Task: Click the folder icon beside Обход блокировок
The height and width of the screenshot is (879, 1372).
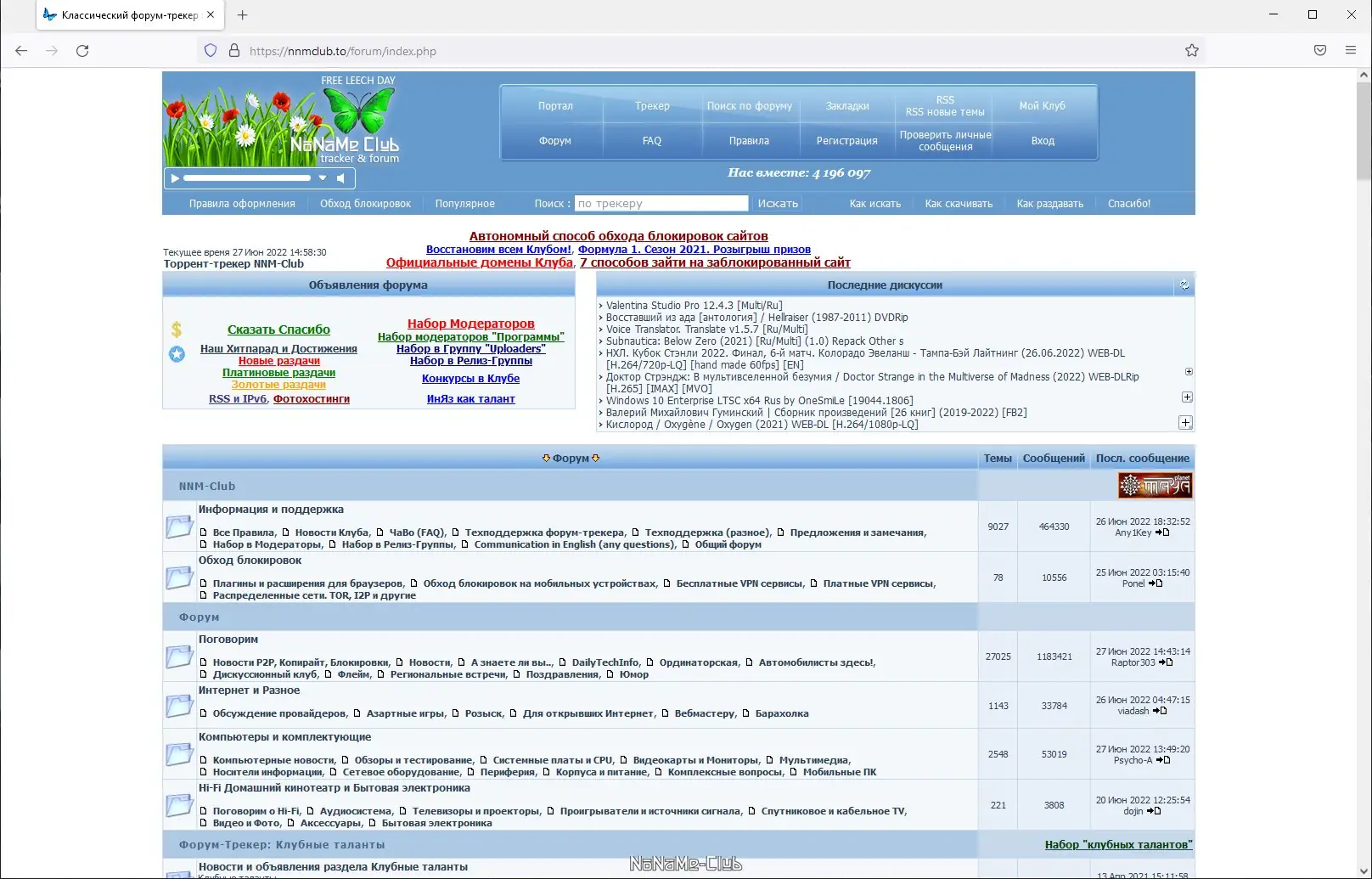Action: (179, 578)
